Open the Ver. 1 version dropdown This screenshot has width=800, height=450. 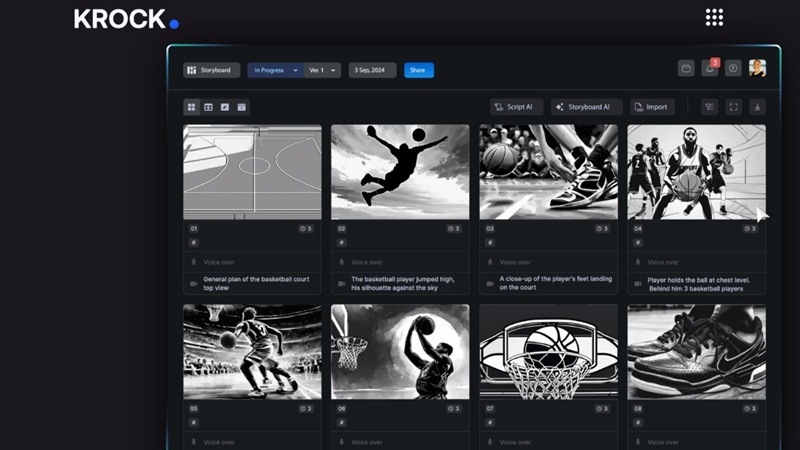coord(322,70)
